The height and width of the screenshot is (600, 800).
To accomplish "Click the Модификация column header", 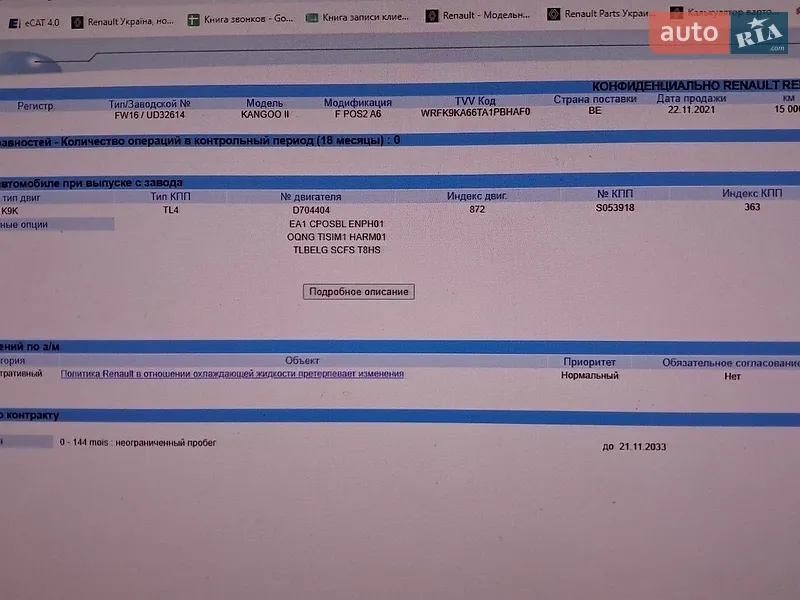I will tap(358, 103).
